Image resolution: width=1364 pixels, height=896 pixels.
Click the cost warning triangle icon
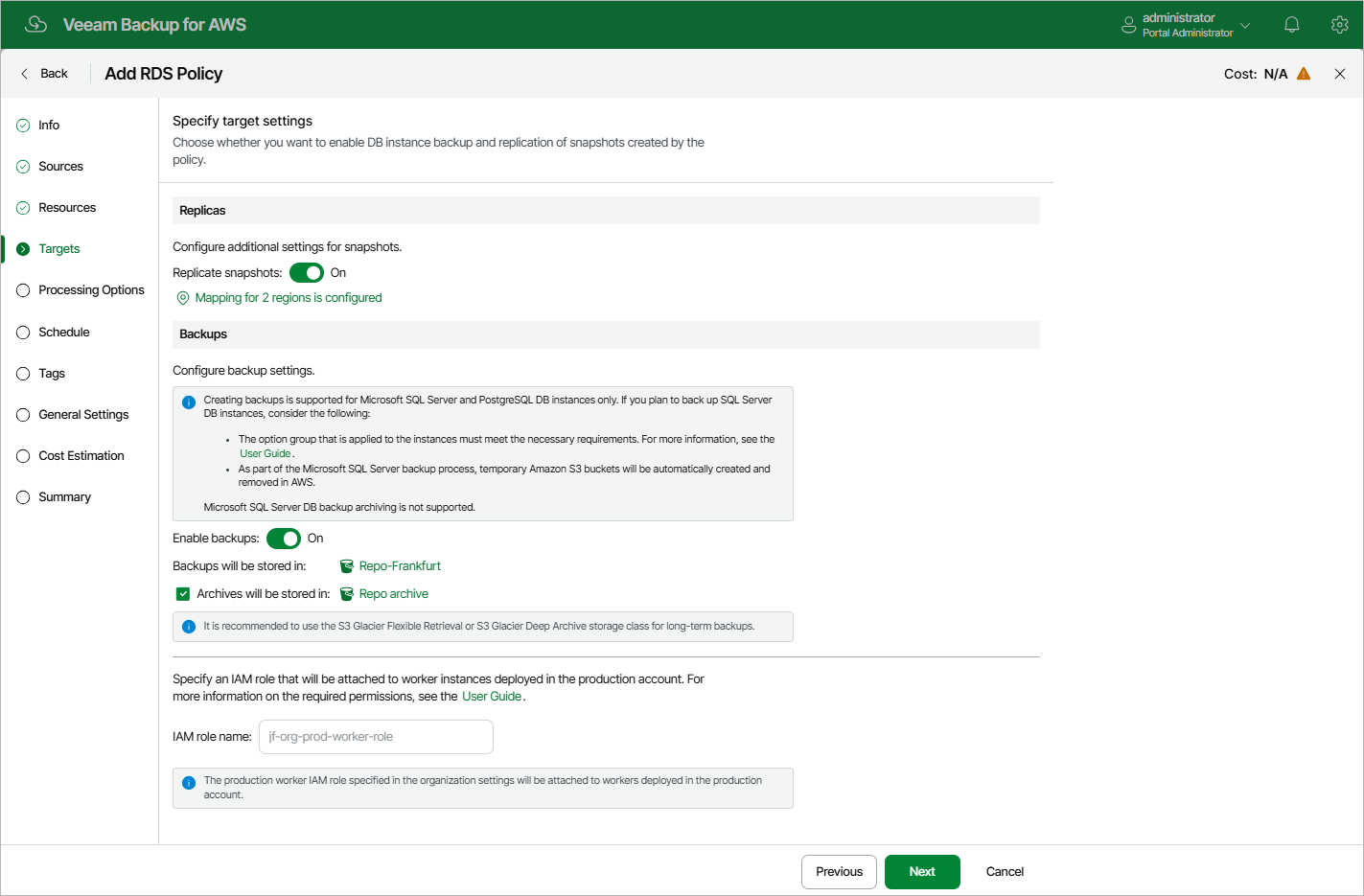point(1304,74)
